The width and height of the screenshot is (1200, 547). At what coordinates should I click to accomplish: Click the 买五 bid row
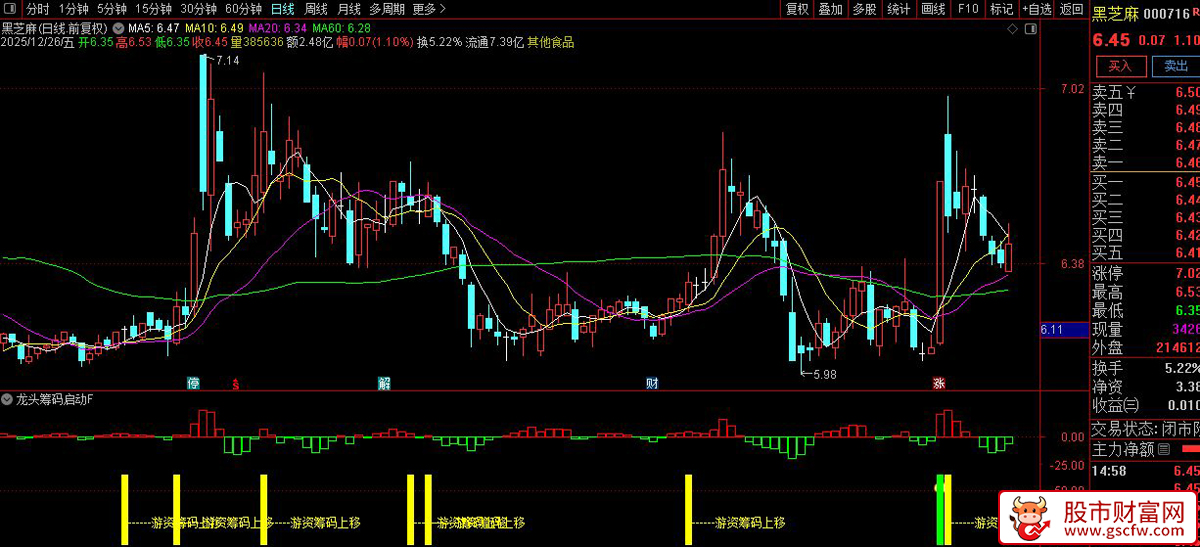pos(1145,252)
